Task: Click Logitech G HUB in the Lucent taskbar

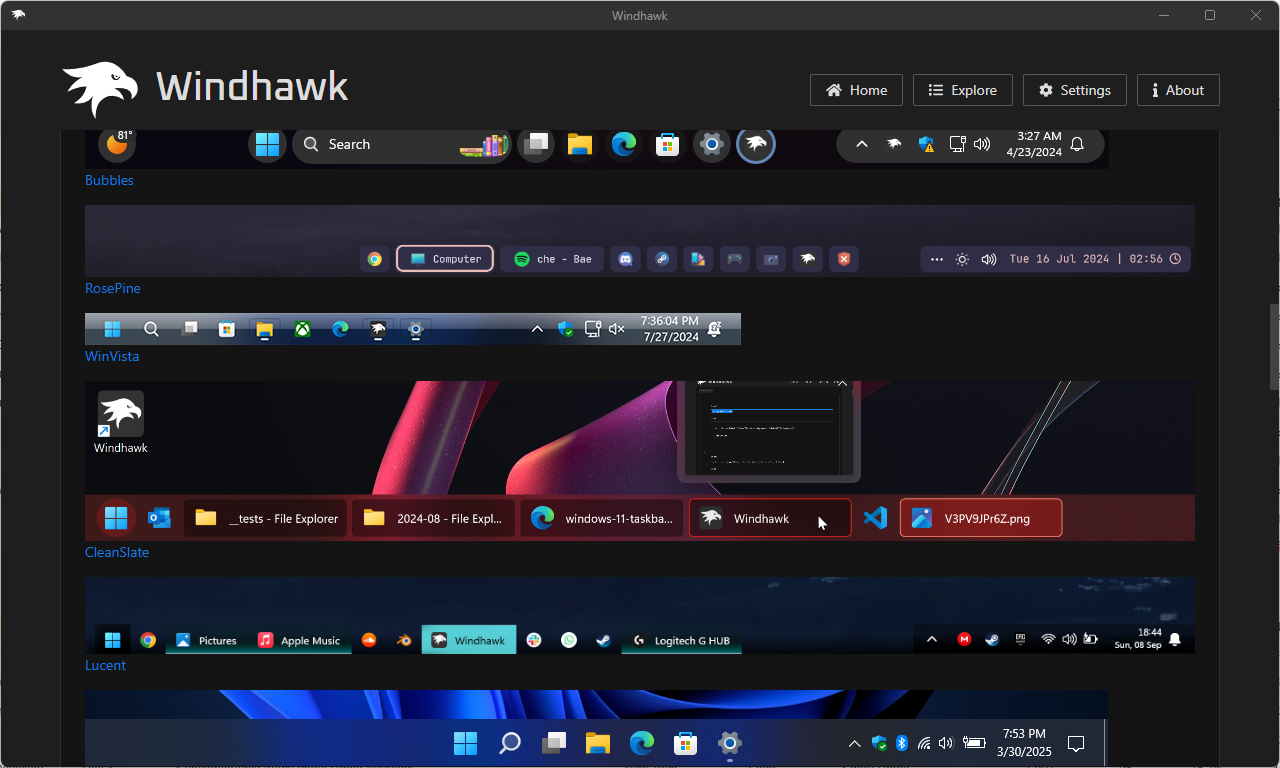Action: pyautogui.click(x=681, y=639)
